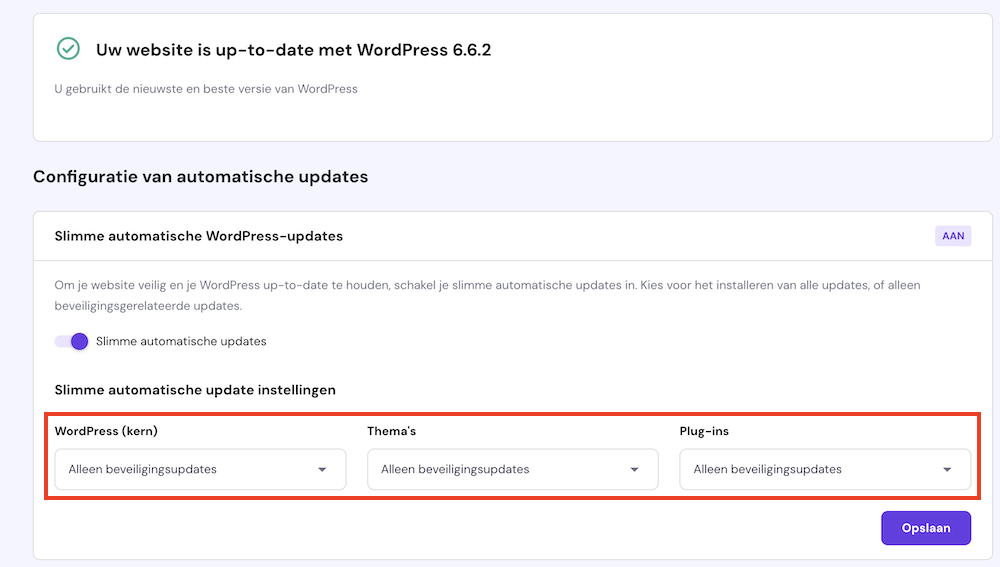Click the 'Slimme automatische update instellingen' heading
1000x567 pixels.
coord(195,390)
